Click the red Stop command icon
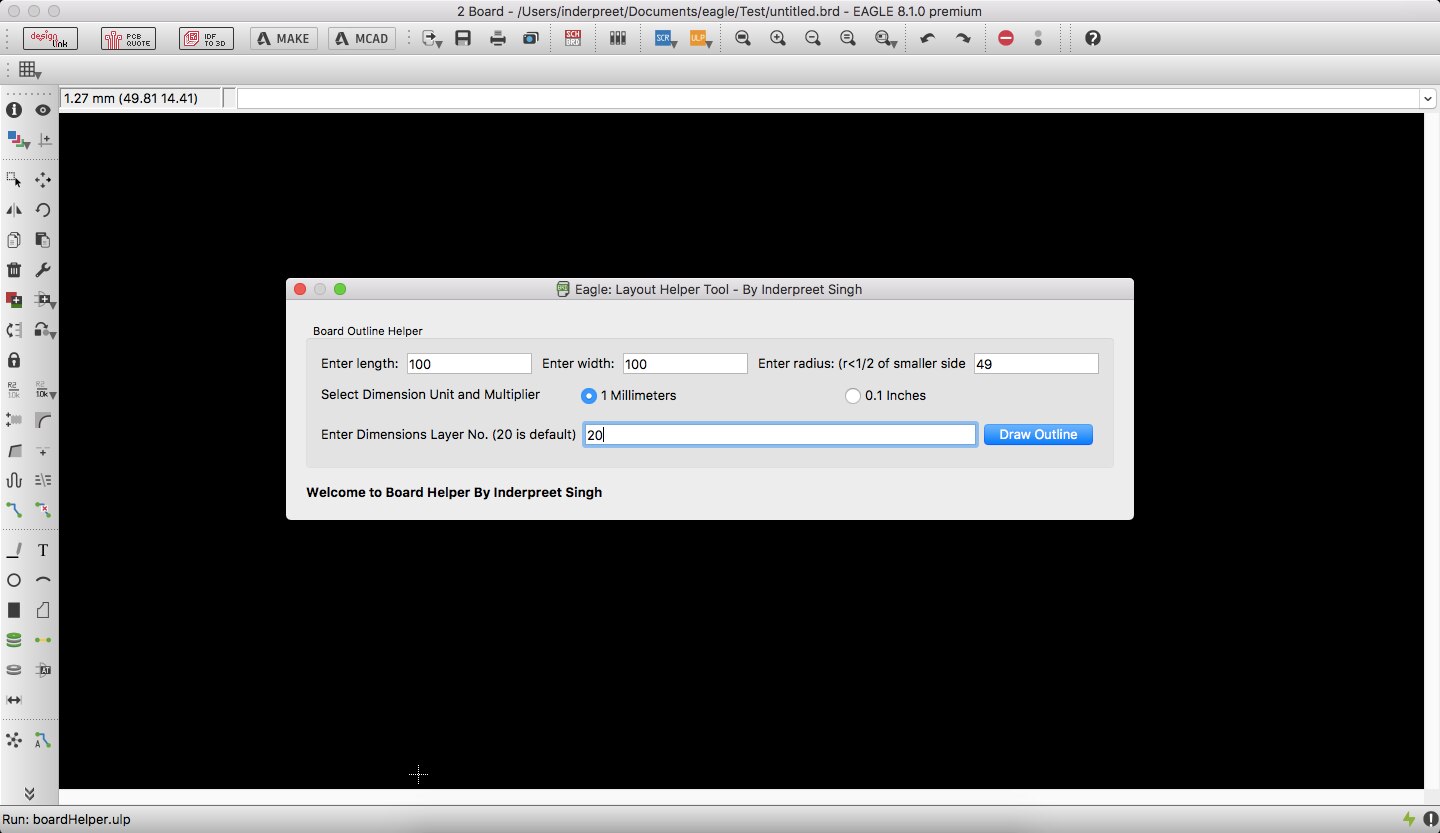This screenshot has width=1440, height=833. (x=1006, y=38)
